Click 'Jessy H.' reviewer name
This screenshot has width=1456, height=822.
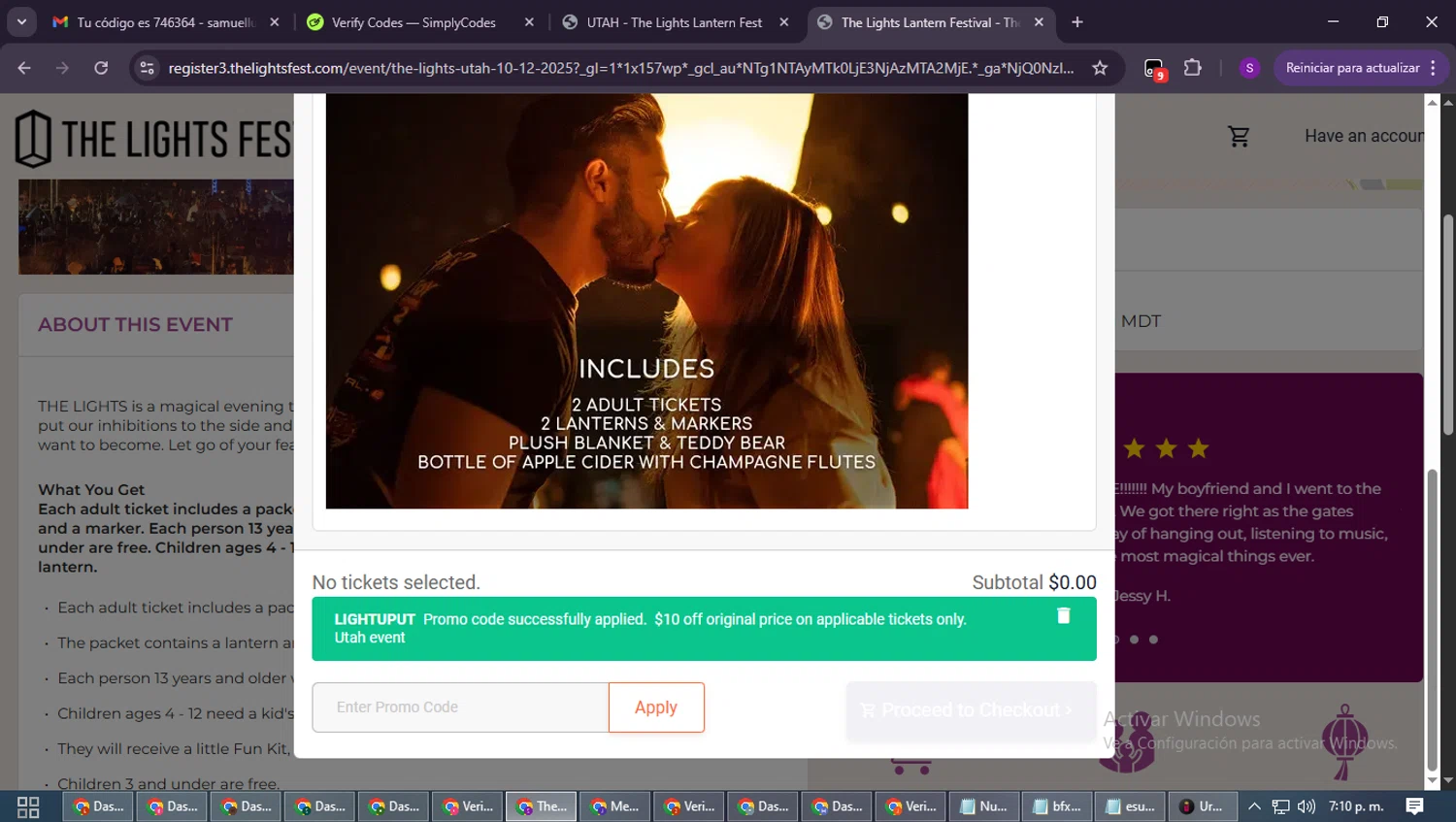click(1142, 596)
